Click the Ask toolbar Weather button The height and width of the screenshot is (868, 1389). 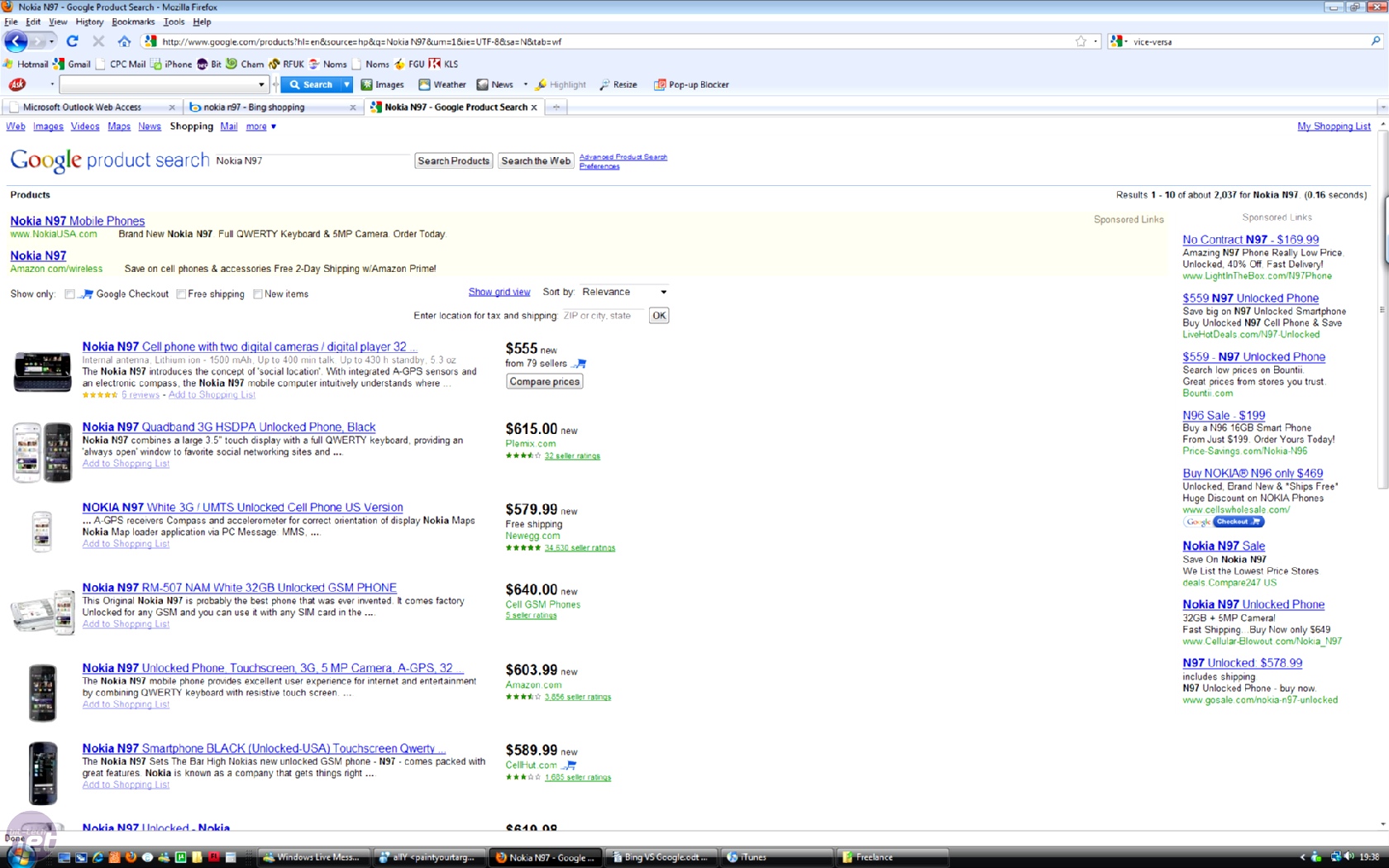[442, 84]
